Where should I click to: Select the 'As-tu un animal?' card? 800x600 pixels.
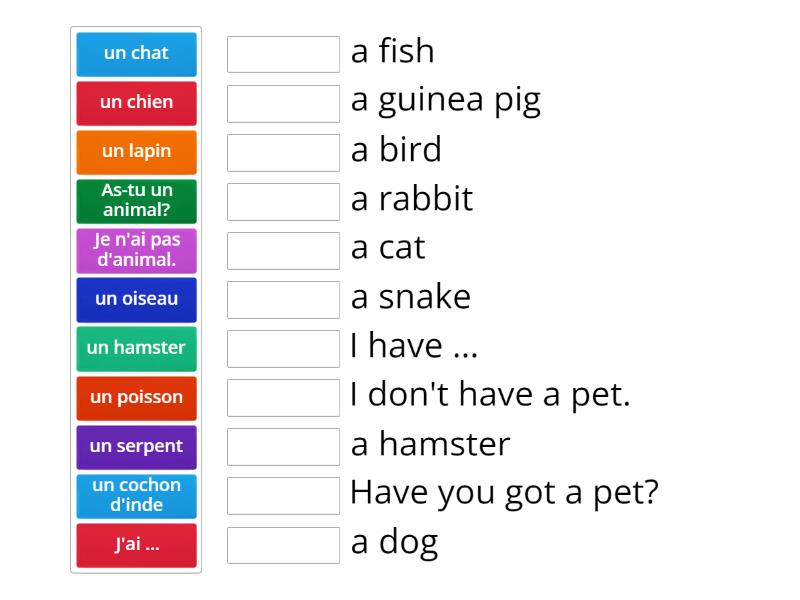click(136, 201)
